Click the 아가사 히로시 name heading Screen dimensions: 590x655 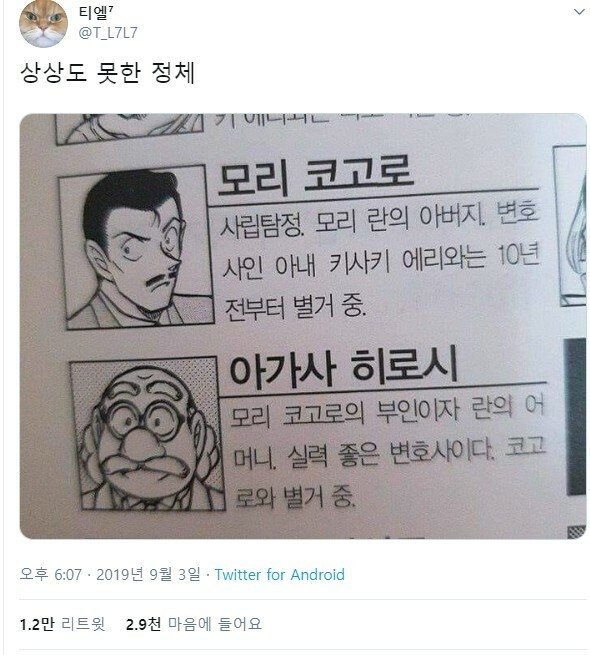pyautogui.click(x=343, y=366)
